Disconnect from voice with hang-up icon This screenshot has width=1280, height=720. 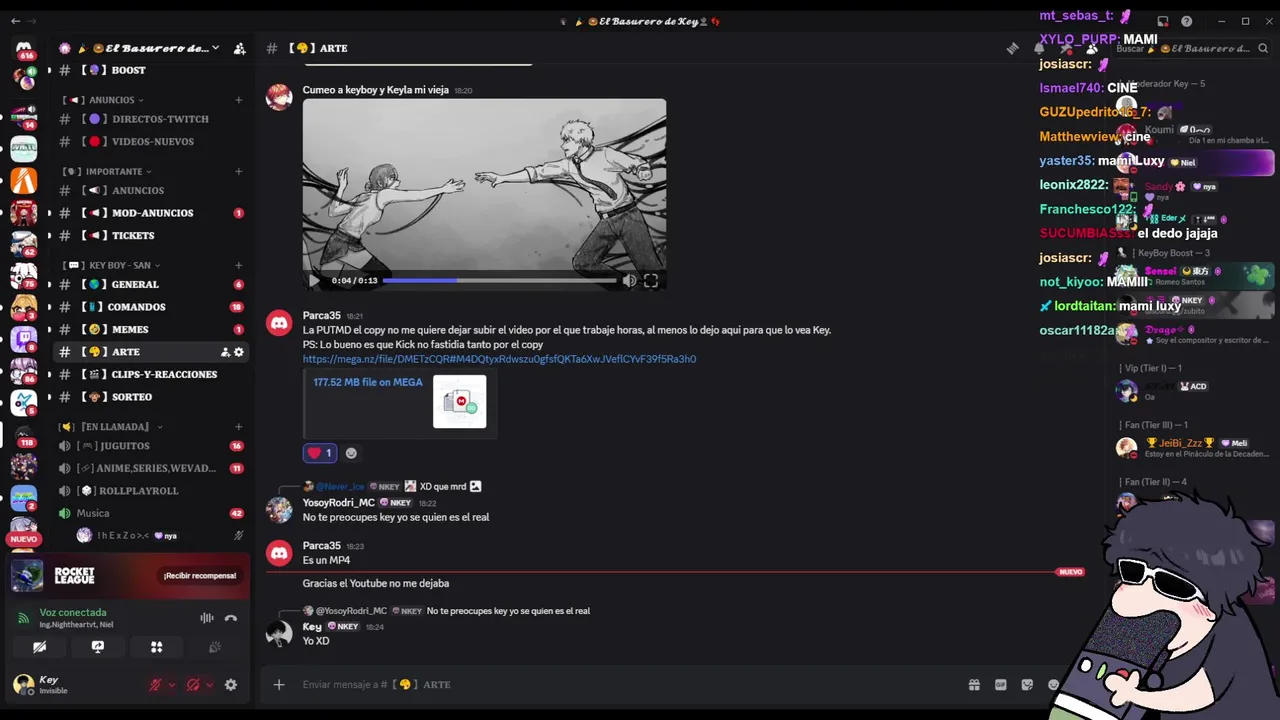point(231,618)
